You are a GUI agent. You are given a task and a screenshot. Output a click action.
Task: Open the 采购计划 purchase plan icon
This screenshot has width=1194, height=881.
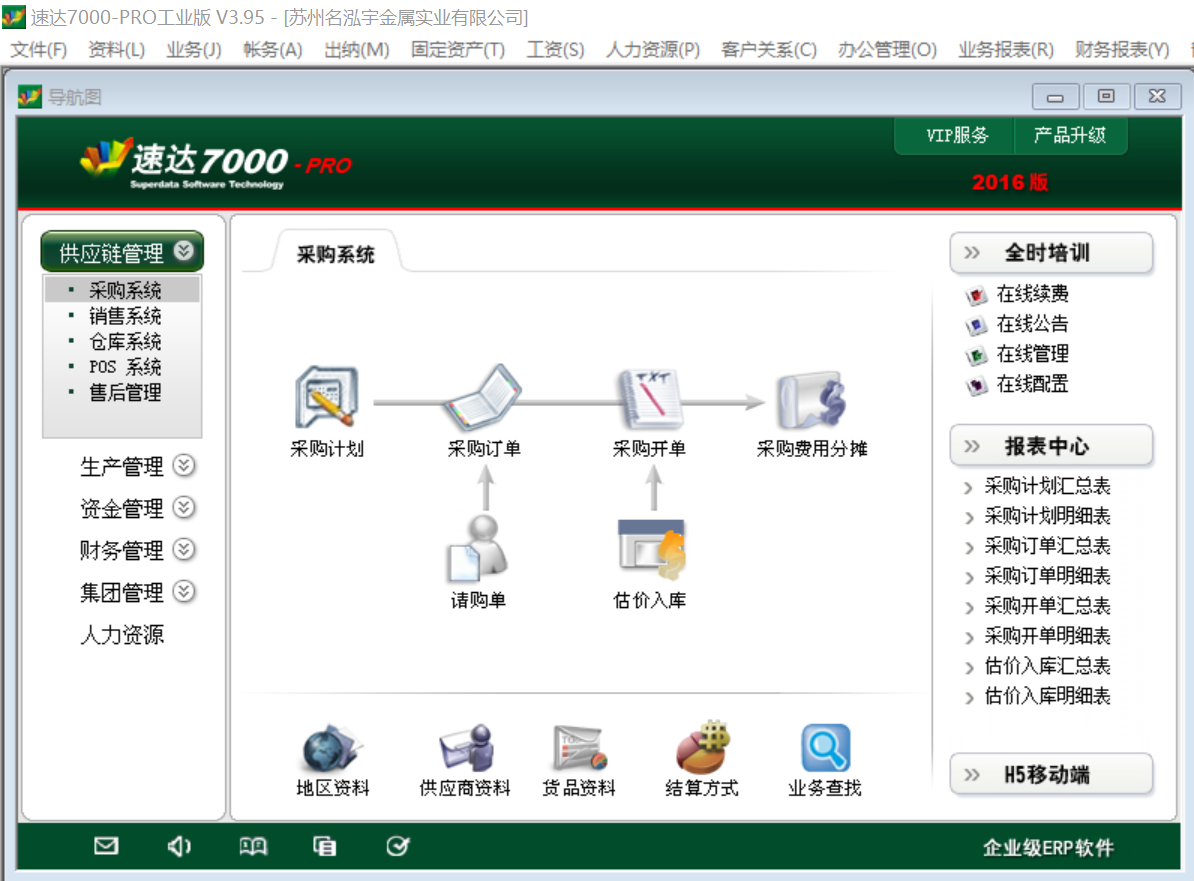tap(326, 399)
